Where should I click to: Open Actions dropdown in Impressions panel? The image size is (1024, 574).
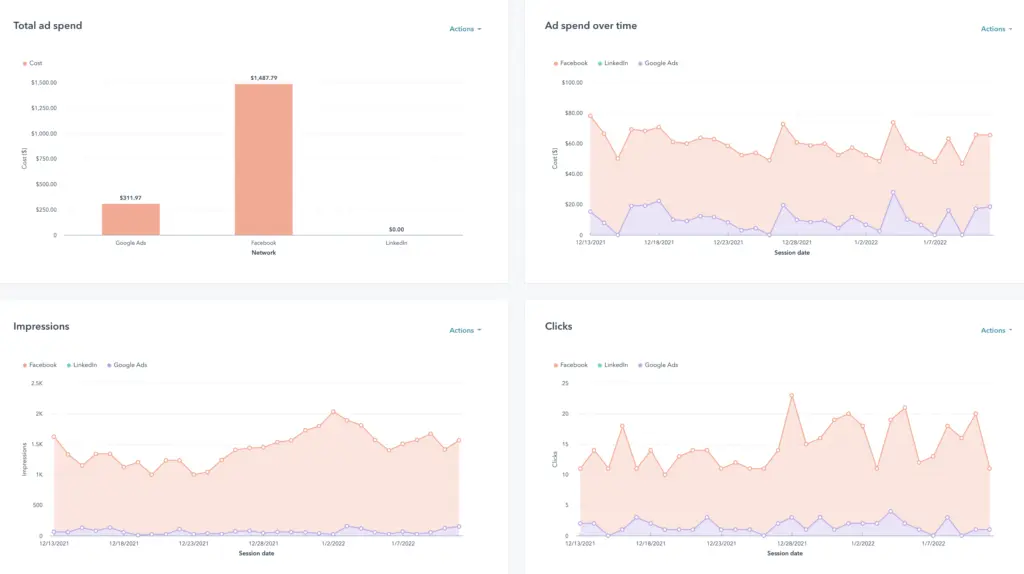(465, 330)
